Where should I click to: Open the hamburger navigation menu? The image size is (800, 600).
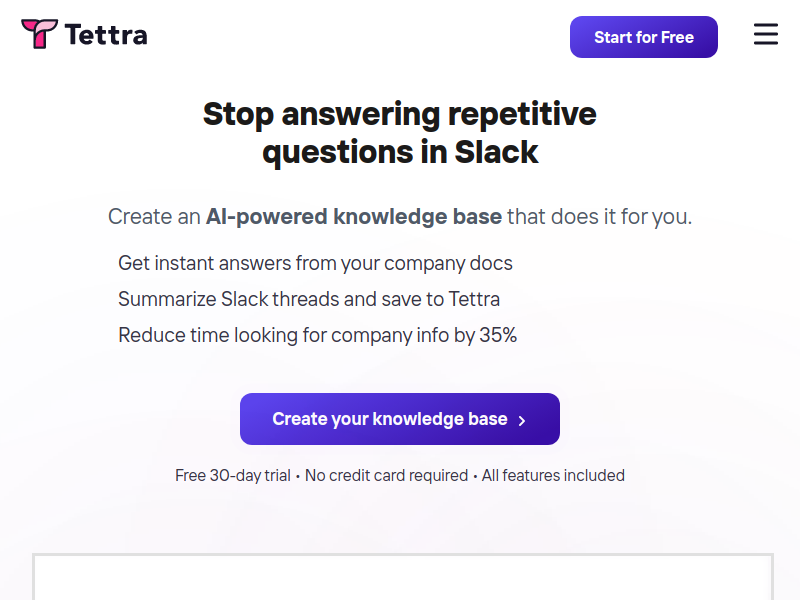coord(766,34)
